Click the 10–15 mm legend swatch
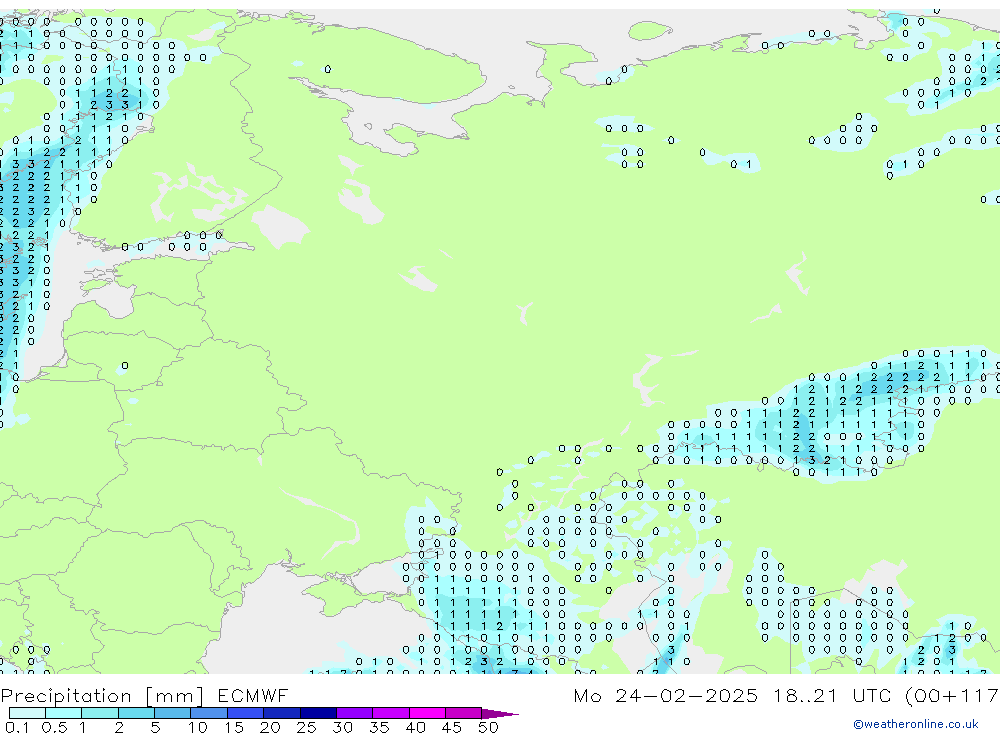This screenshot has height=733, width=1000. point(209,713)
